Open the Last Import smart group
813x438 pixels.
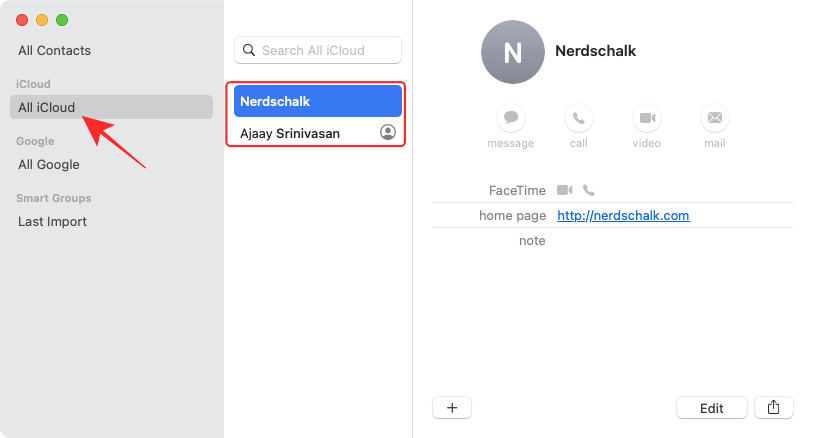click(52, 221)
